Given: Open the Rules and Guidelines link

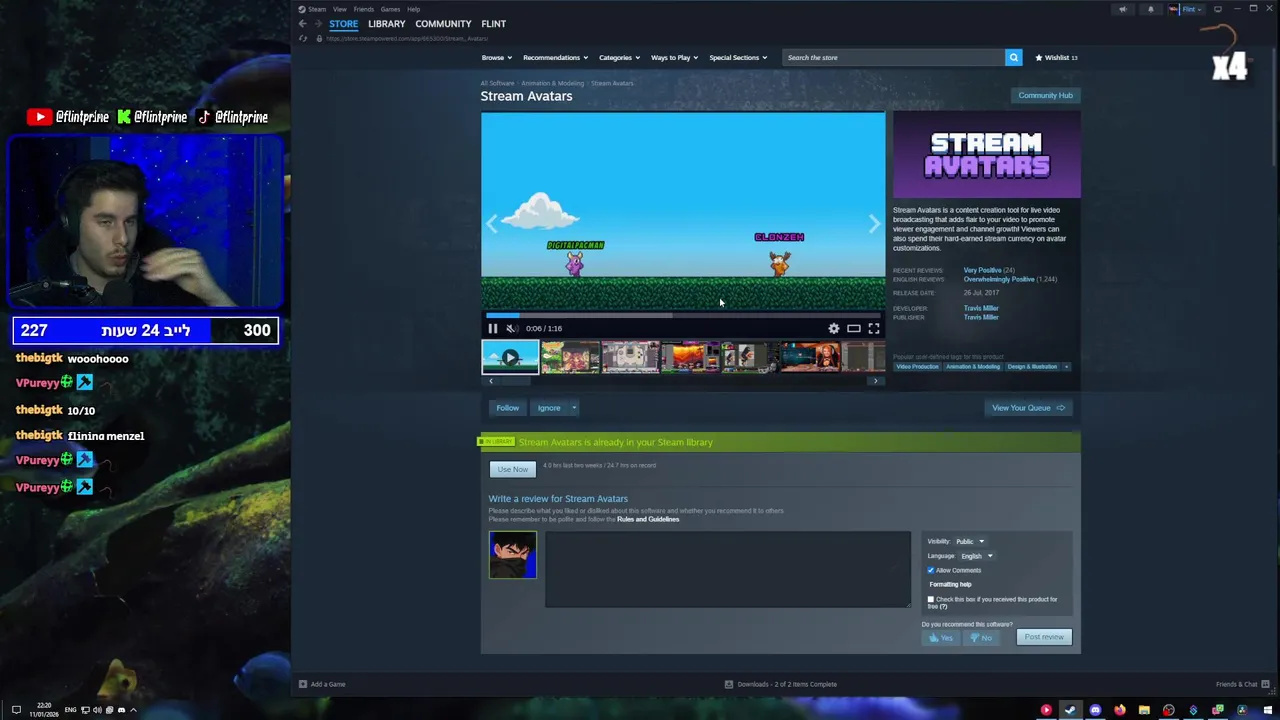Looking at the screenshot, I should [648, 519].
